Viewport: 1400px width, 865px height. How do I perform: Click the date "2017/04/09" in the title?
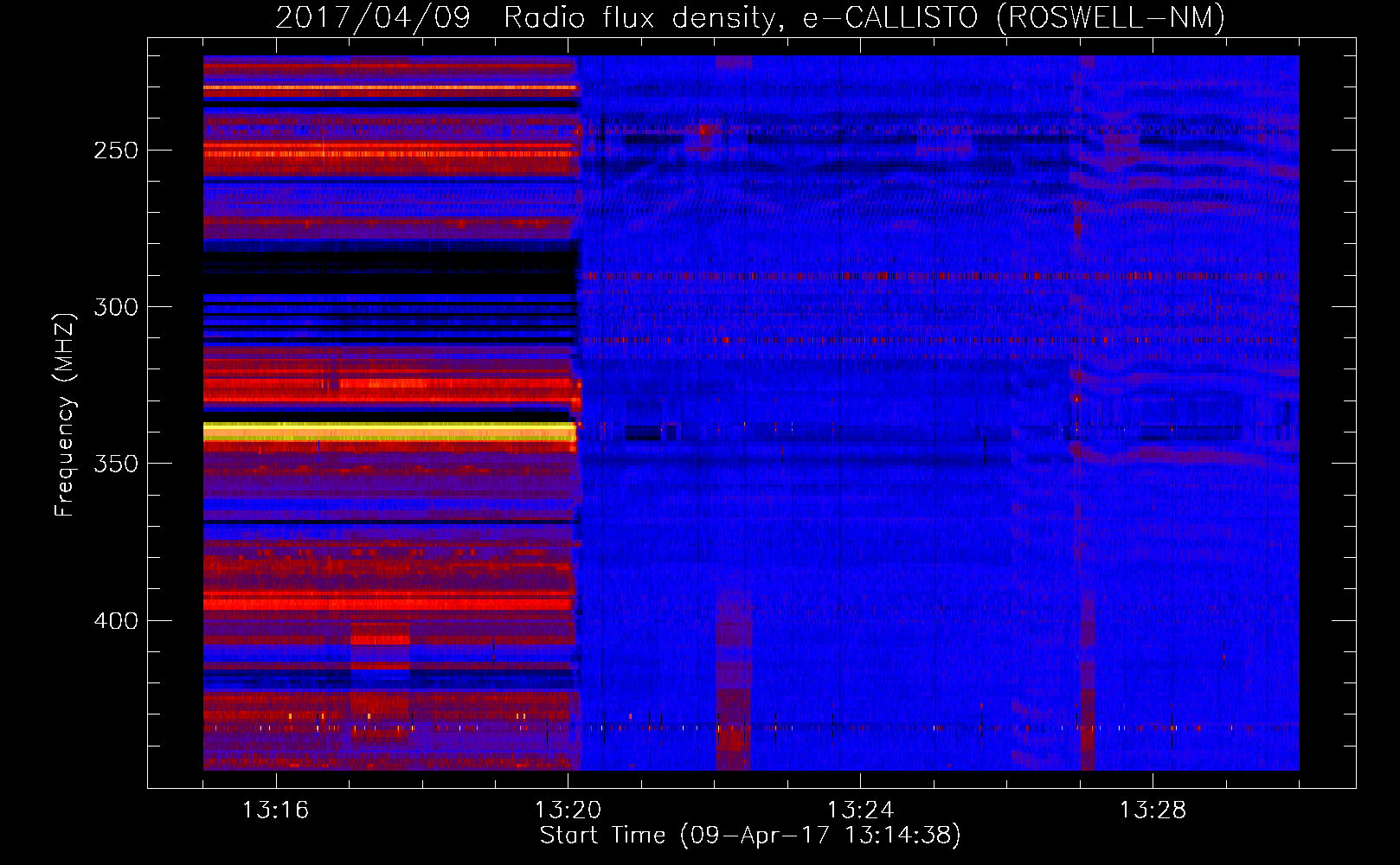coord(373,17)
